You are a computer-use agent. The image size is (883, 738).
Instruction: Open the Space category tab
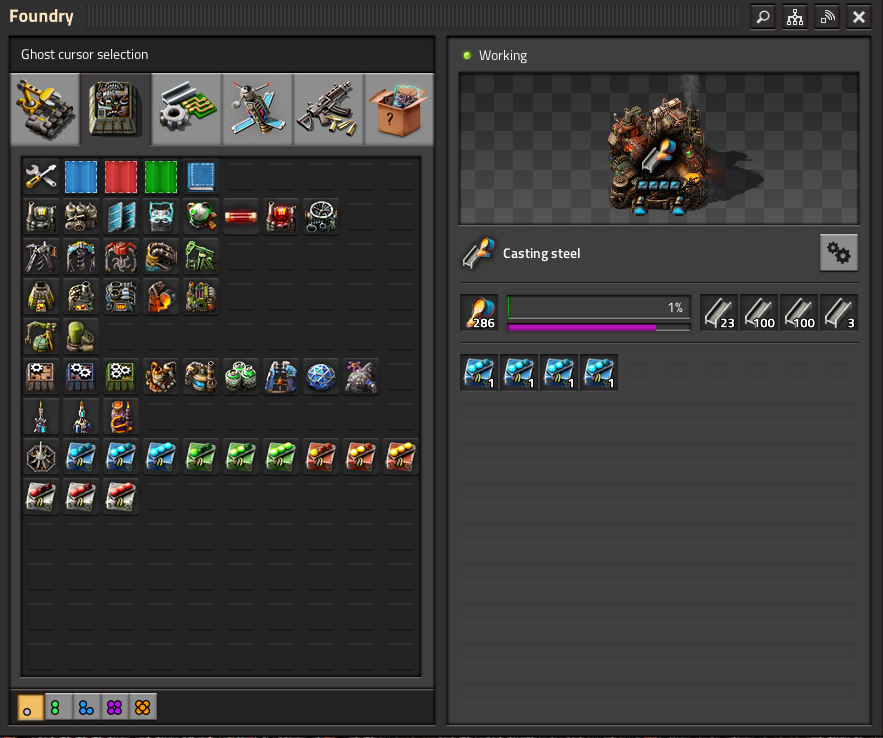click(258, 110)
